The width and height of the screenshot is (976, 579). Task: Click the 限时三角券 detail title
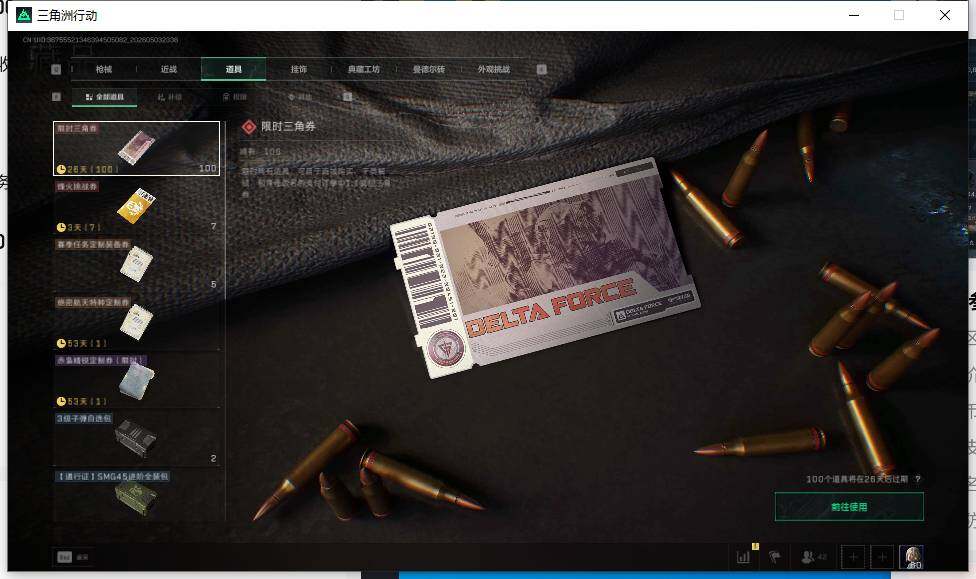(x=288, y=126)
